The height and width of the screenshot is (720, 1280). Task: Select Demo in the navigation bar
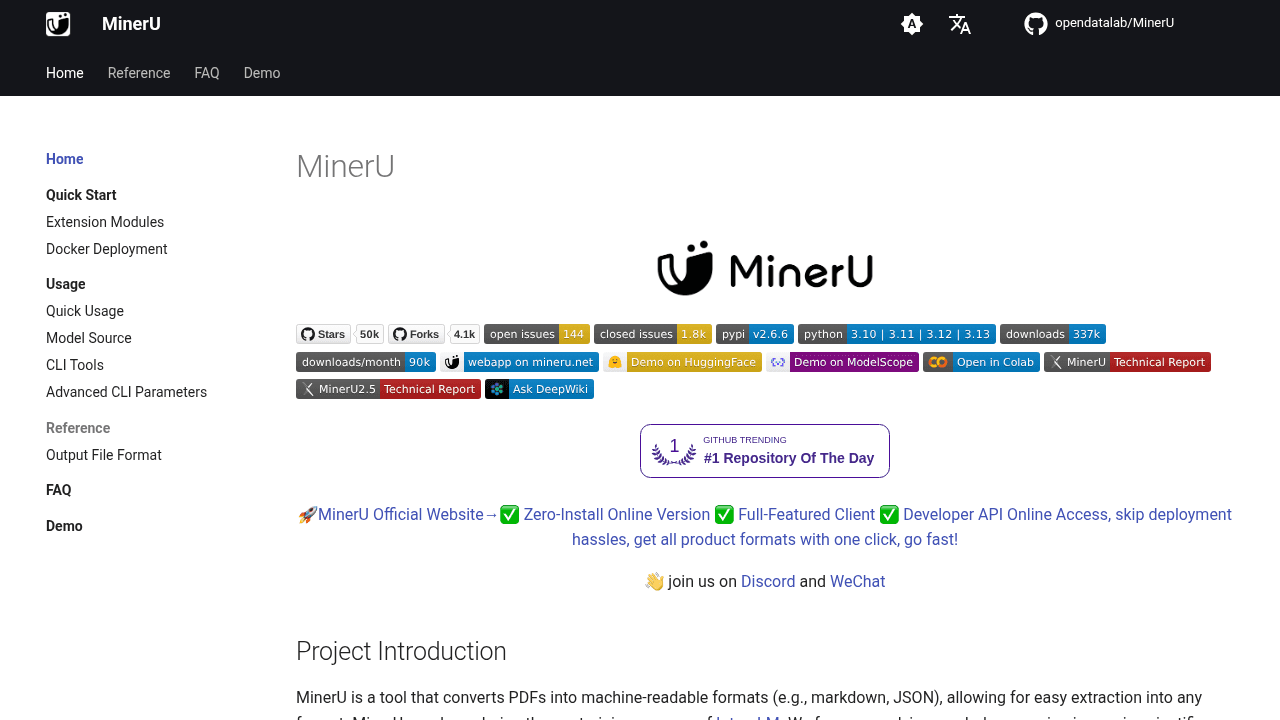click(x=261, y=72)
